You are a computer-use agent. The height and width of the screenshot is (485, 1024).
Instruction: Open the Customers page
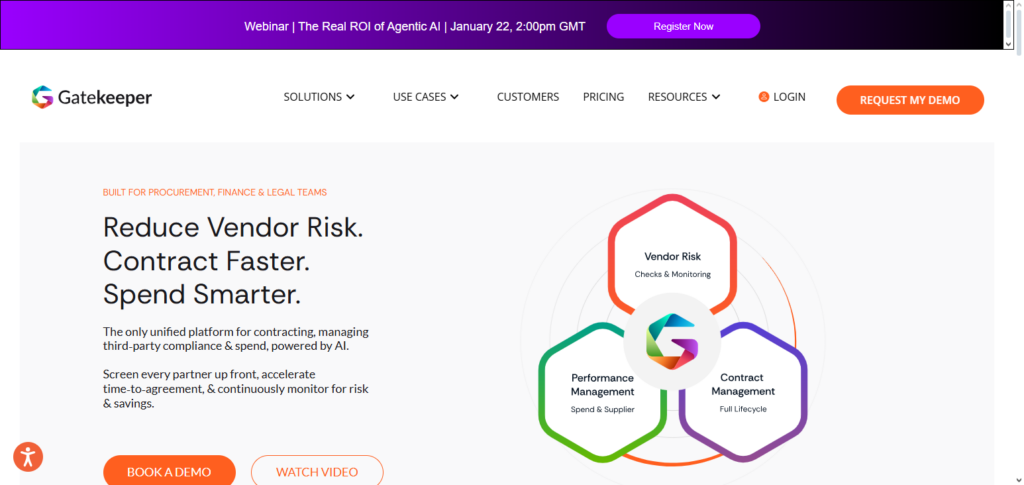[x=528, y=97]
